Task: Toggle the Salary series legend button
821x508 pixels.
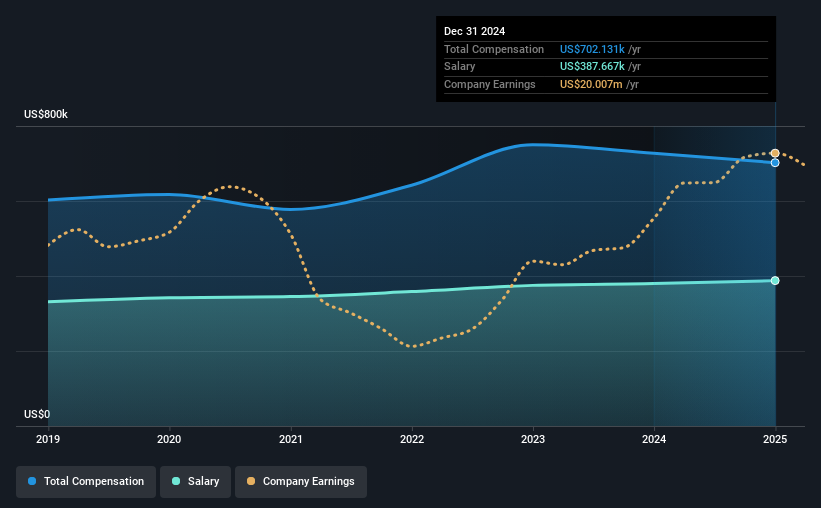Action: [x=195, y=481]
